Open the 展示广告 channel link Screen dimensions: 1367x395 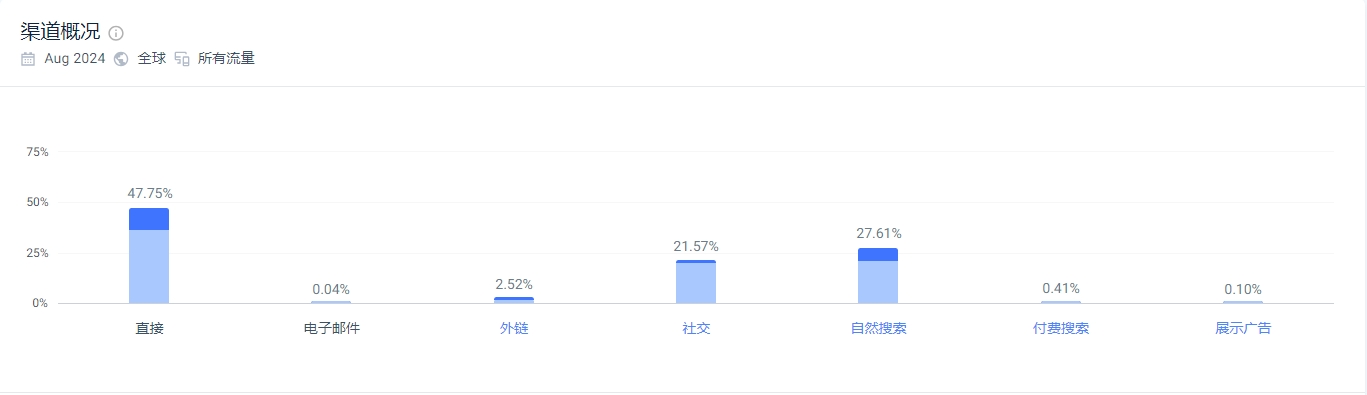point(1243,328)
